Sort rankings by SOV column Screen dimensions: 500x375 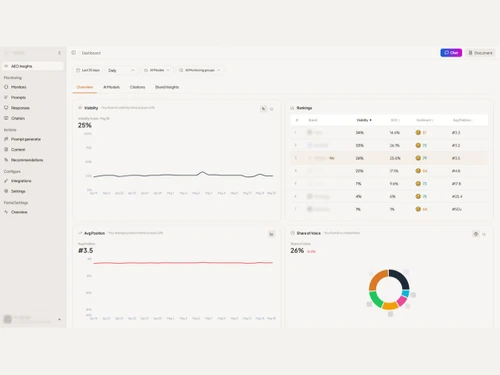(x=395, y=120)
